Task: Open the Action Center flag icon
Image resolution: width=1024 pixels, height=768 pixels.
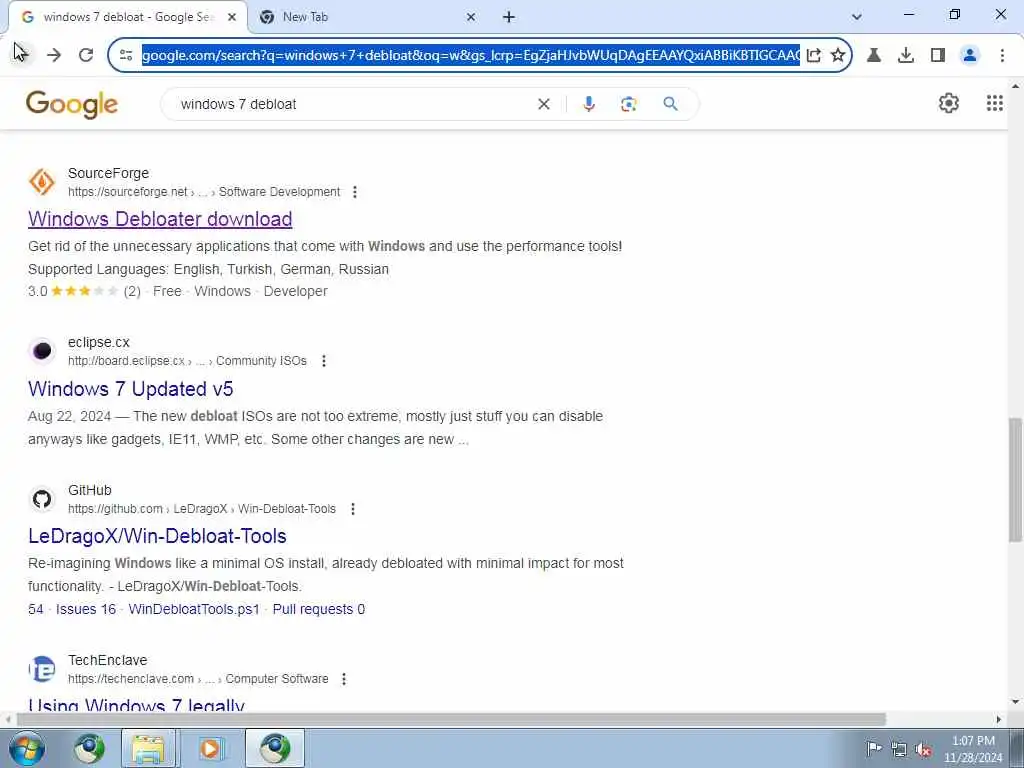Action: pos(874,748)
